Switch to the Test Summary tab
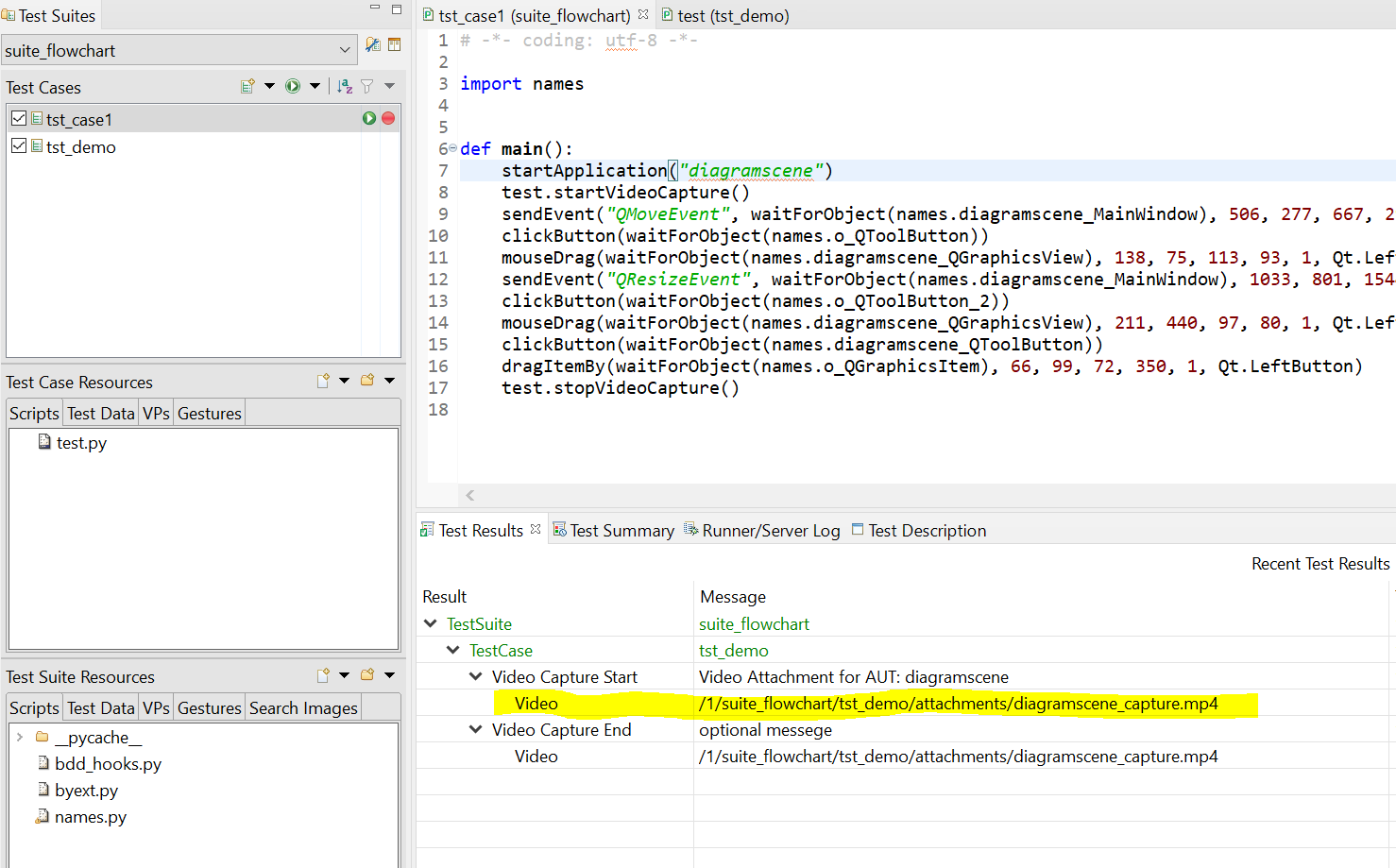This screenshot has height=868, width=1396. pyautogui.click(x=621, y=530)
